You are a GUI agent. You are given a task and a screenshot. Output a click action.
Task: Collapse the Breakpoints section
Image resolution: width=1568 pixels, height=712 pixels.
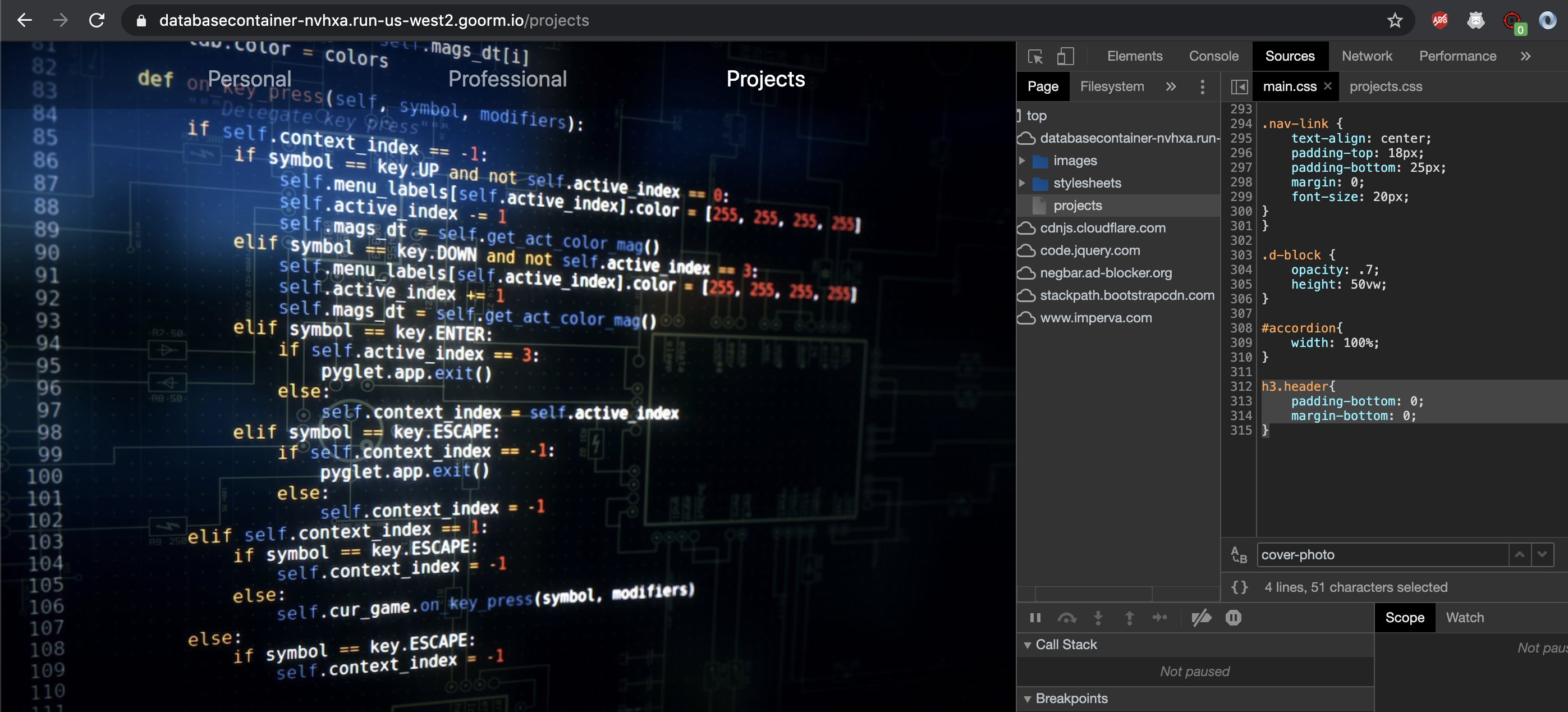point(1027,699)
